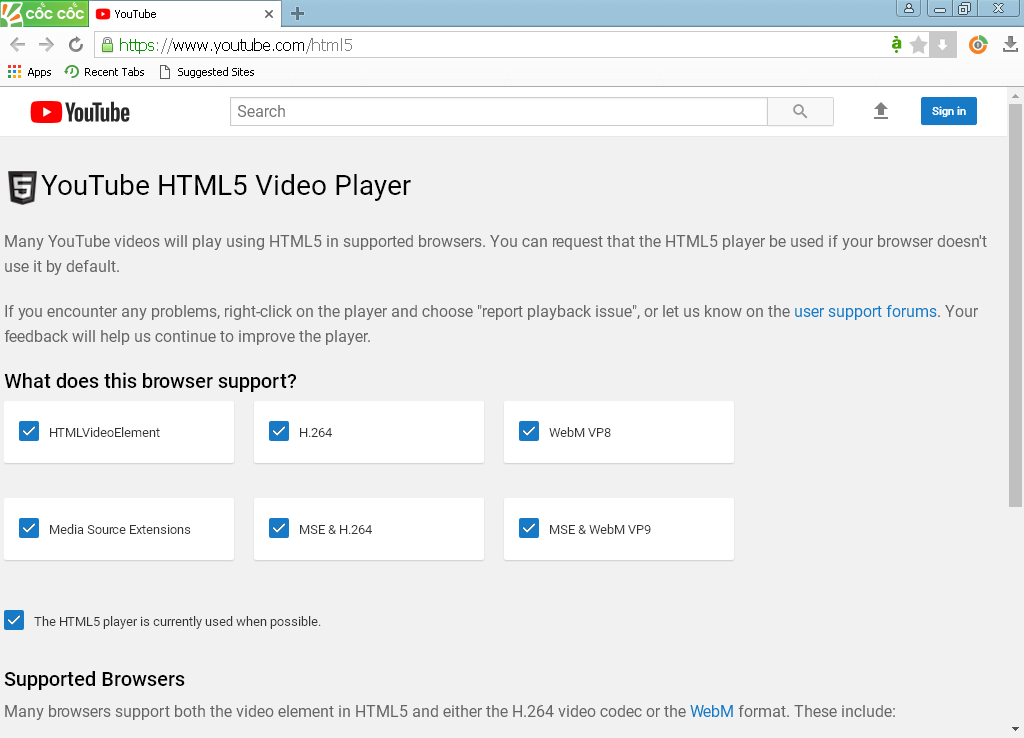
Task: Select the YouTube browser tab
Action: click(185, 14)
